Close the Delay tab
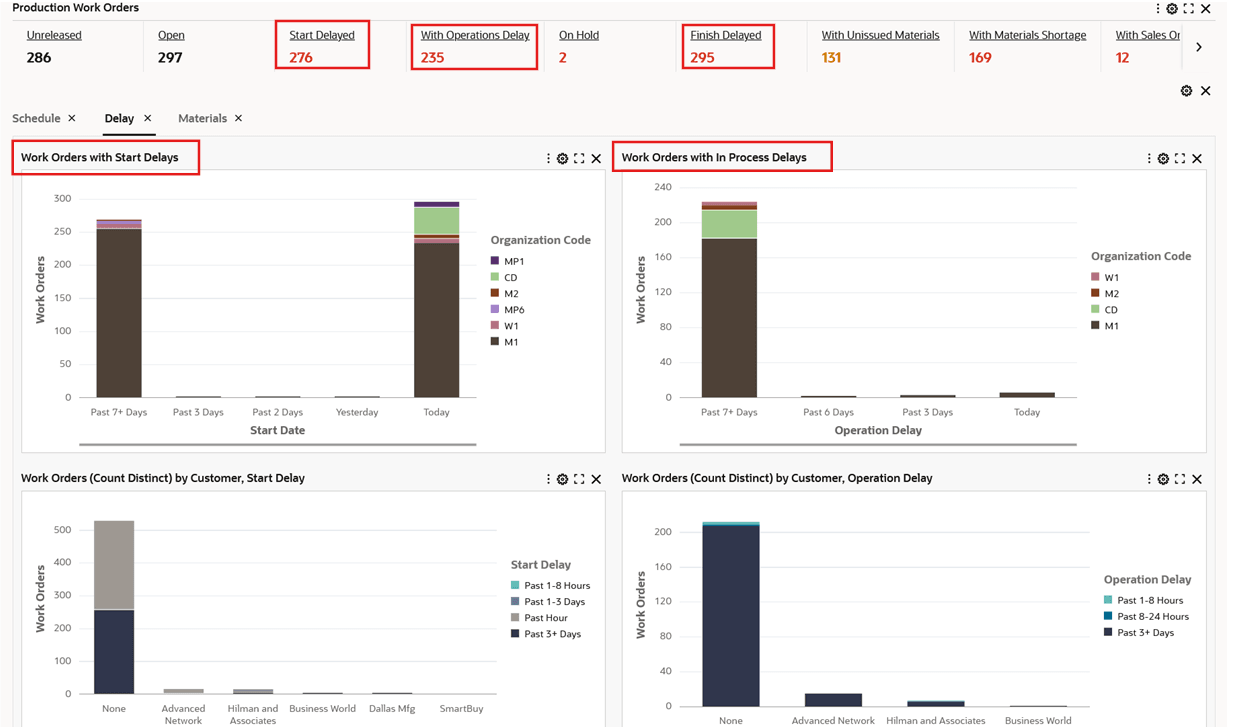The height and width of the screenshot is (727, 1238). [x=148, y=118]
